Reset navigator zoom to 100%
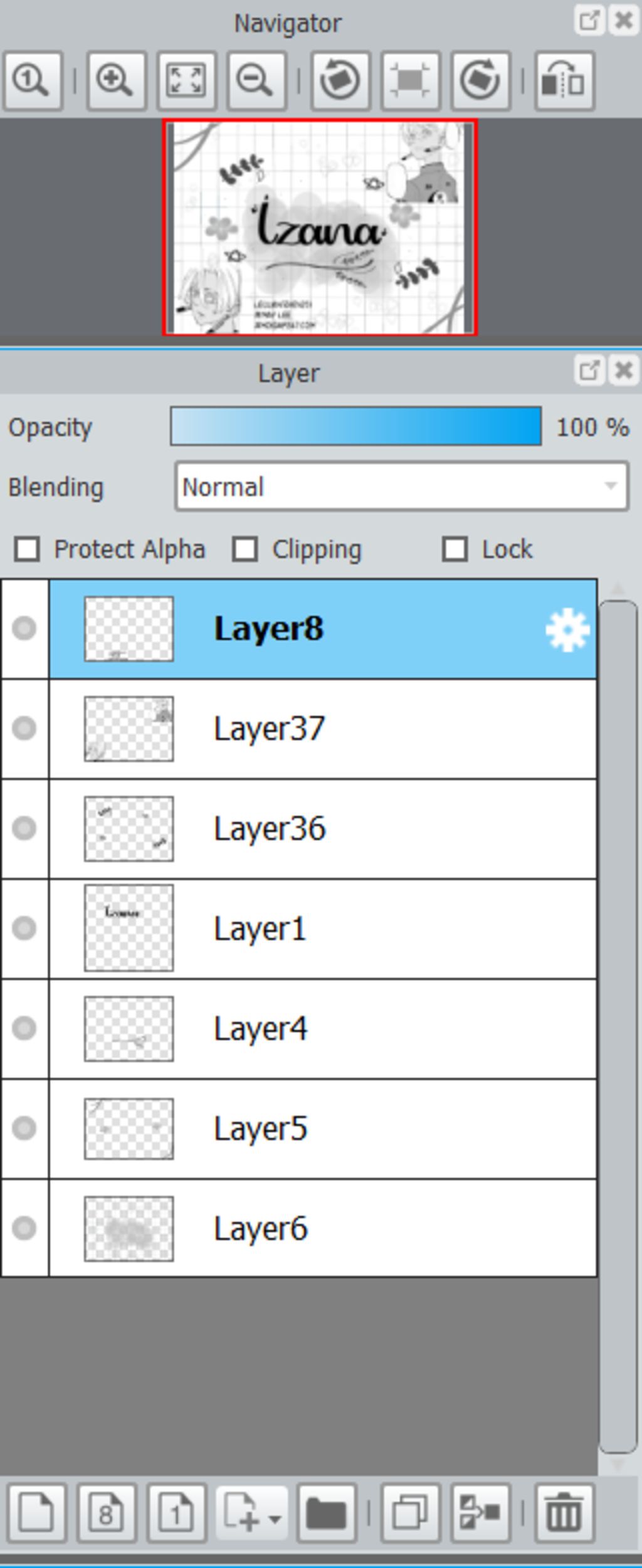The height and width of the screenshot is (1568, 642). tap(33, 82)
